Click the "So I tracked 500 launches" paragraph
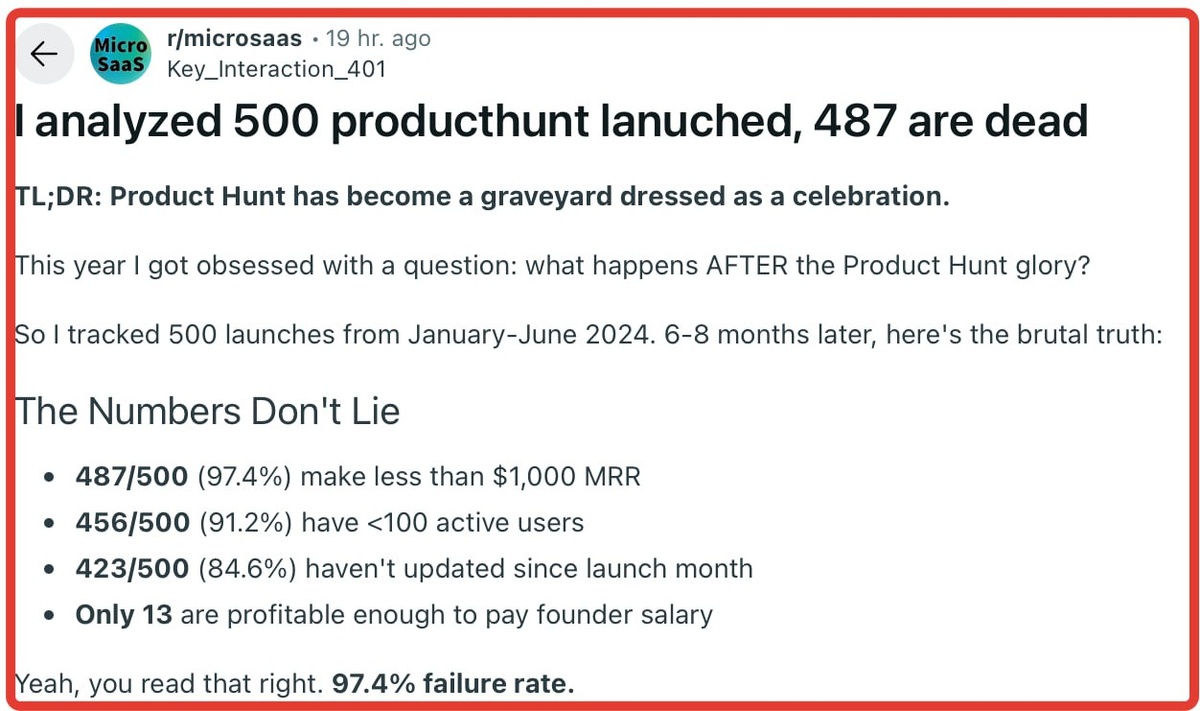This screenshot has width=1200, height=711. [x=588, y=333]
